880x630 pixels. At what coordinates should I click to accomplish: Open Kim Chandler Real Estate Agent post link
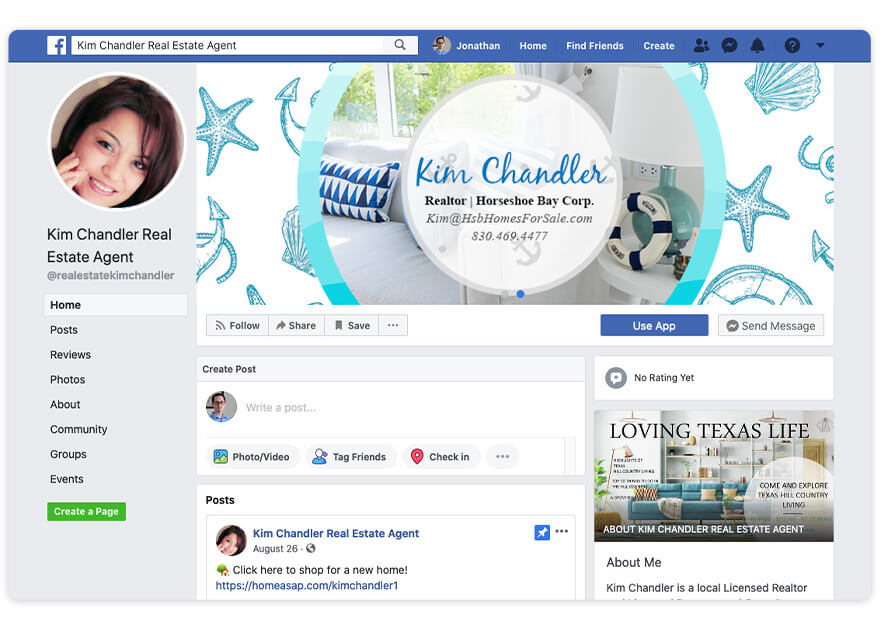(336, 533)
